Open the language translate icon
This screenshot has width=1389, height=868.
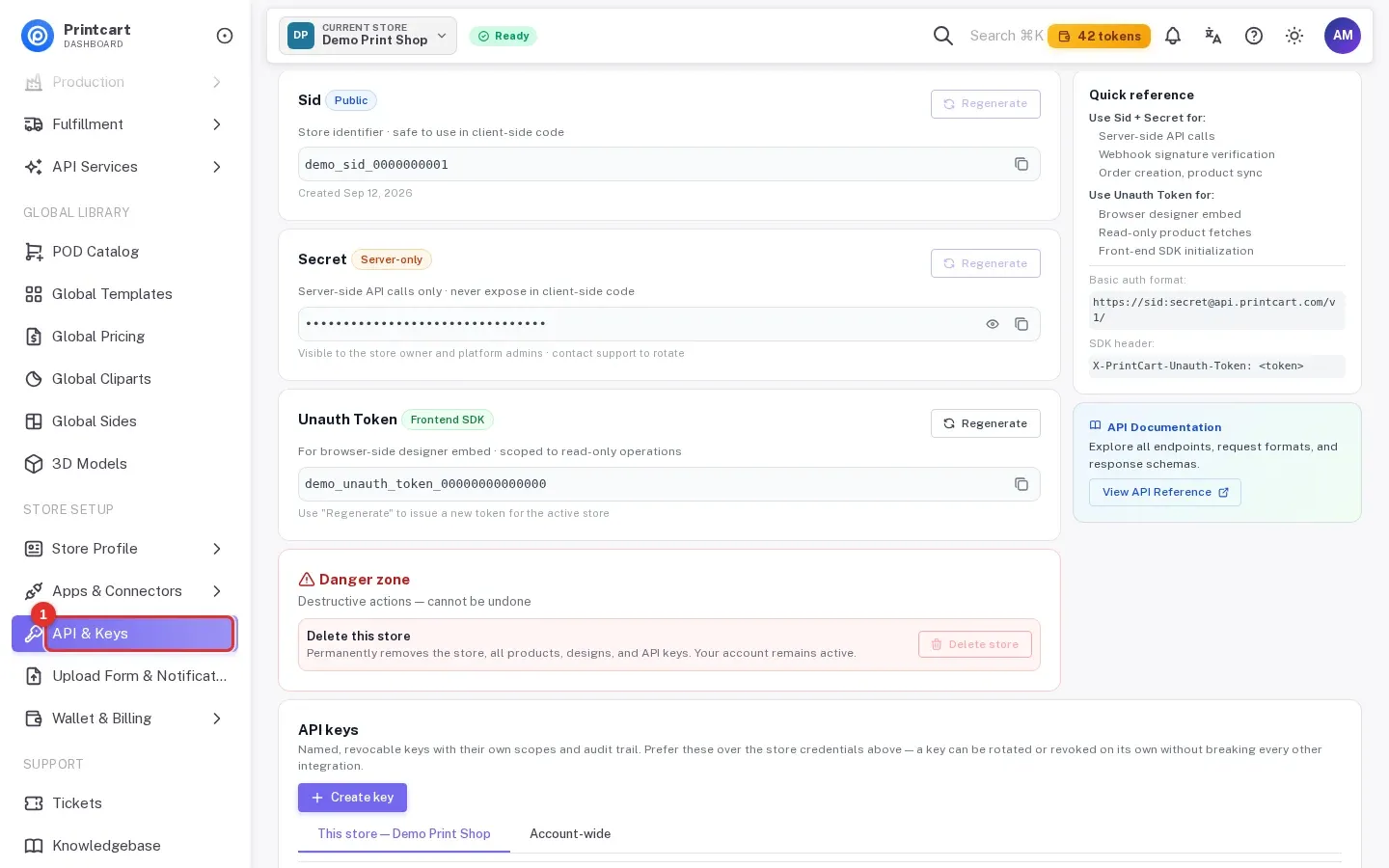[1213, 36]
